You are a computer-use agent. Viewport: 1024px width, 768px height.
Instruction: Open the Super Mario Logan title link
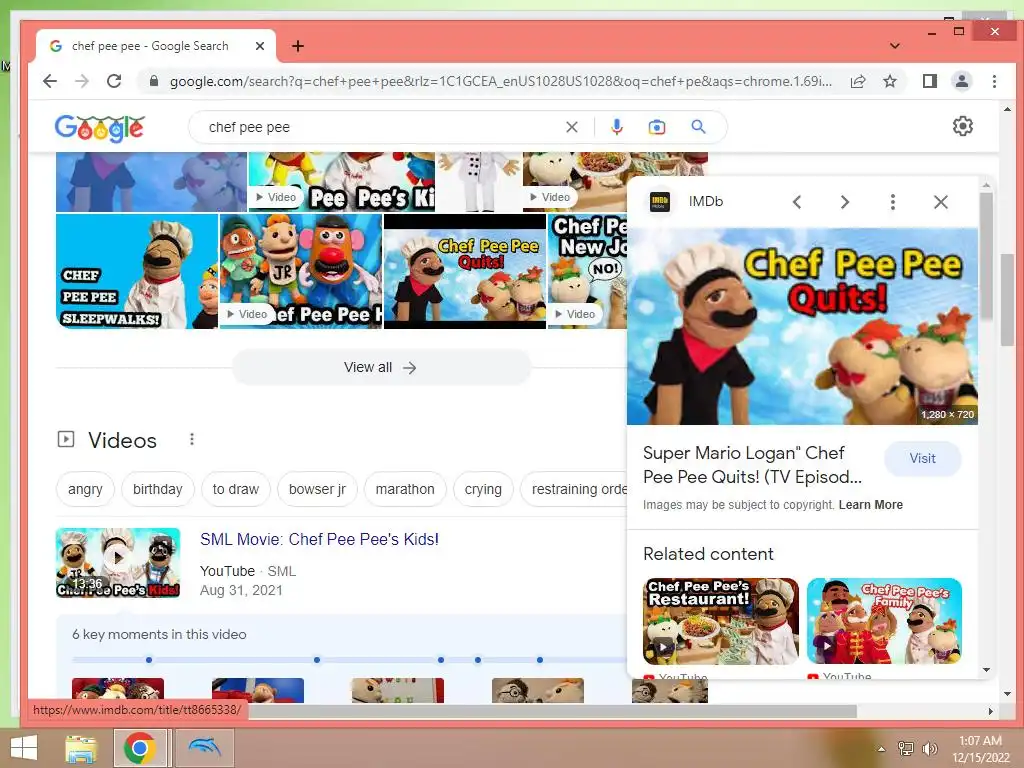point(752,465)
